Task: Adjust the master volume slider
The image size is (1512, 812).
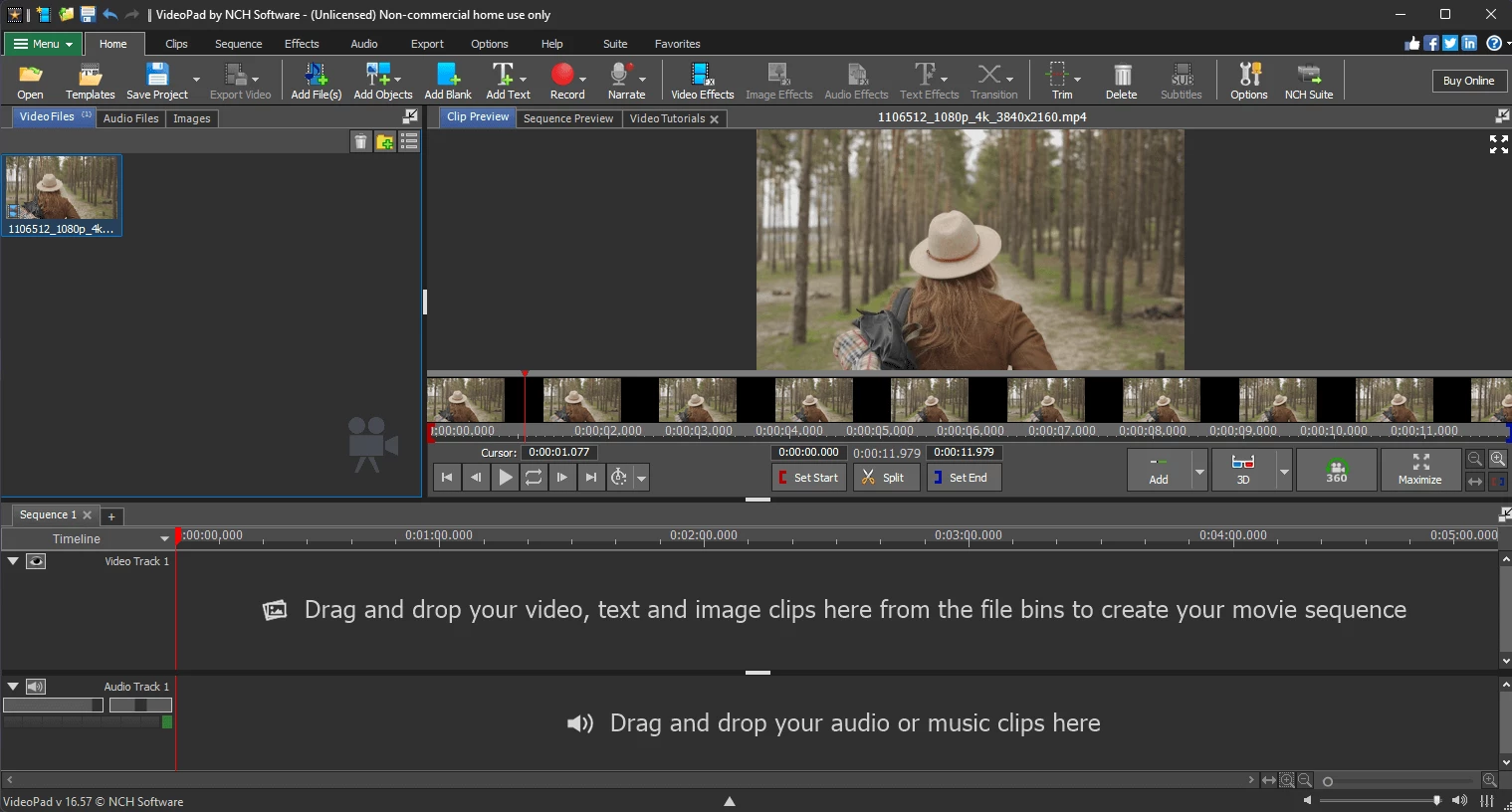Action: coord(1381,800)
